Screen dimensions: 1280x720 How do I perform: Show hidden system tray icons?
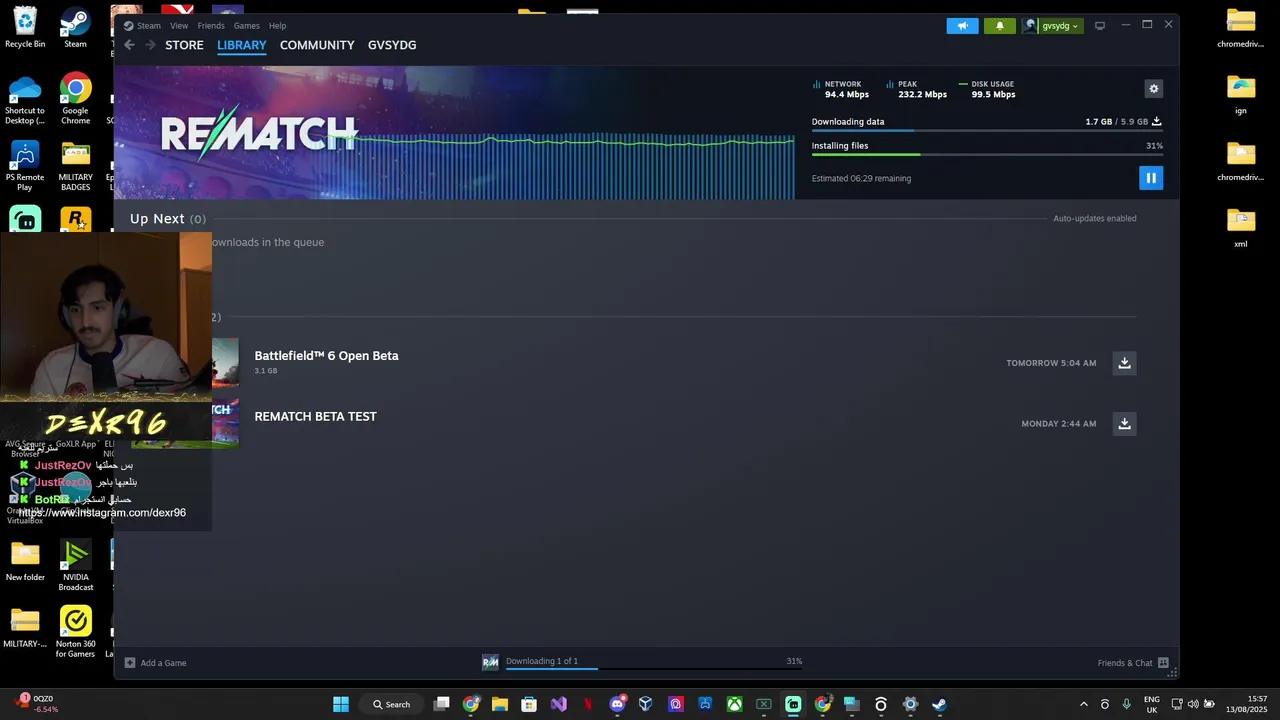click(1083, 704)
